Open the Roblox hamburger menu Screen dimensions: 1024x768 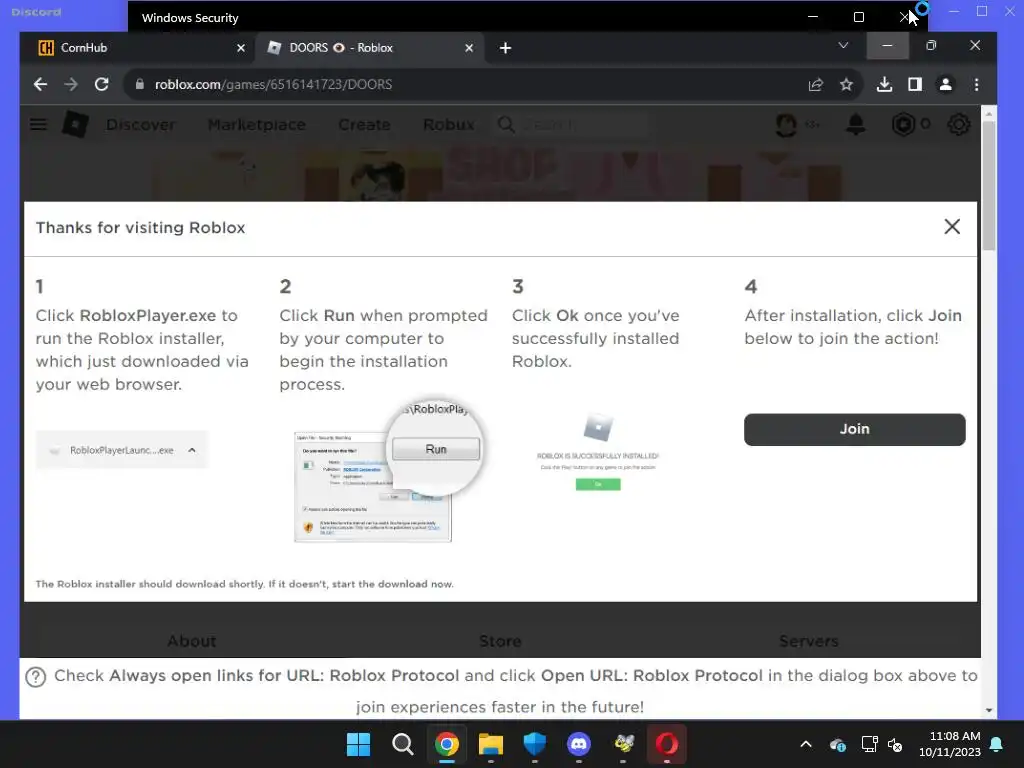pos(39,124)
